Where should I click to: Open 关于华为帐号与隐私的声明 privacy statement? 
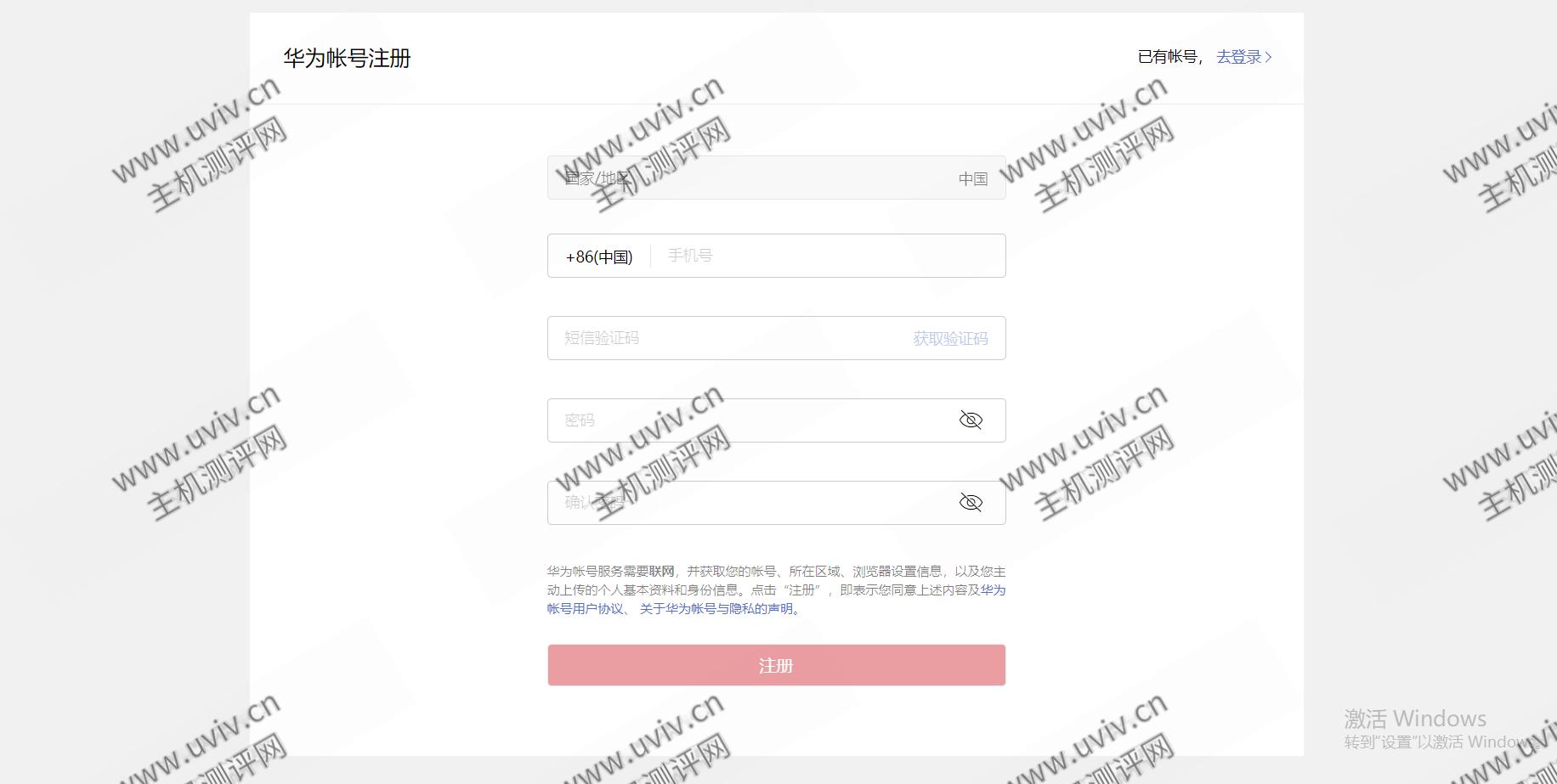[716, 608]
